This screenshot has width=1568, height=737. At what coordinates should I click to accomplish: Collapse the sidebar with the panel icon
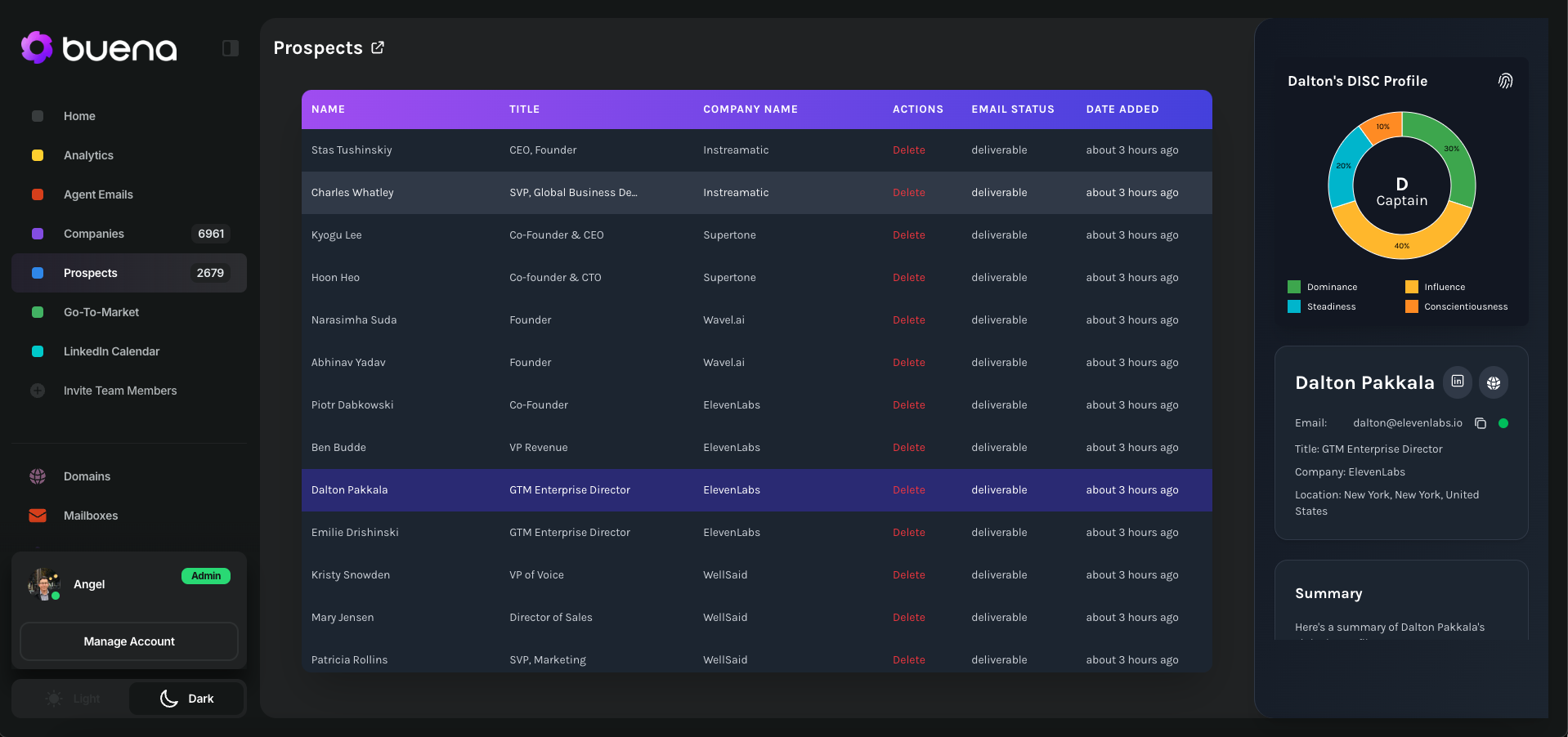point(231,48)
